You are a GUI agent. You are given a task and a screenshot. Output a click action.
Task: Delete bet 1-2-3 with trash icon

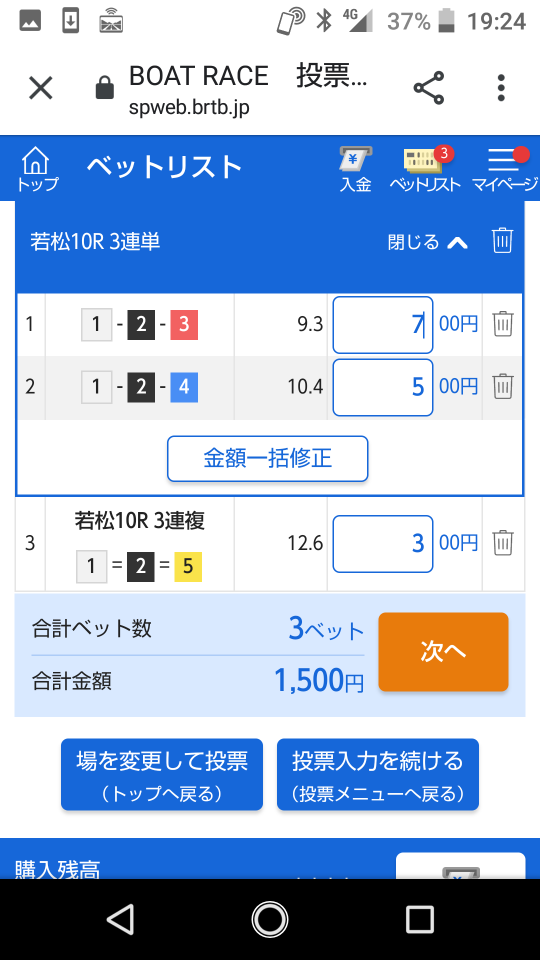tap(503, 323)
